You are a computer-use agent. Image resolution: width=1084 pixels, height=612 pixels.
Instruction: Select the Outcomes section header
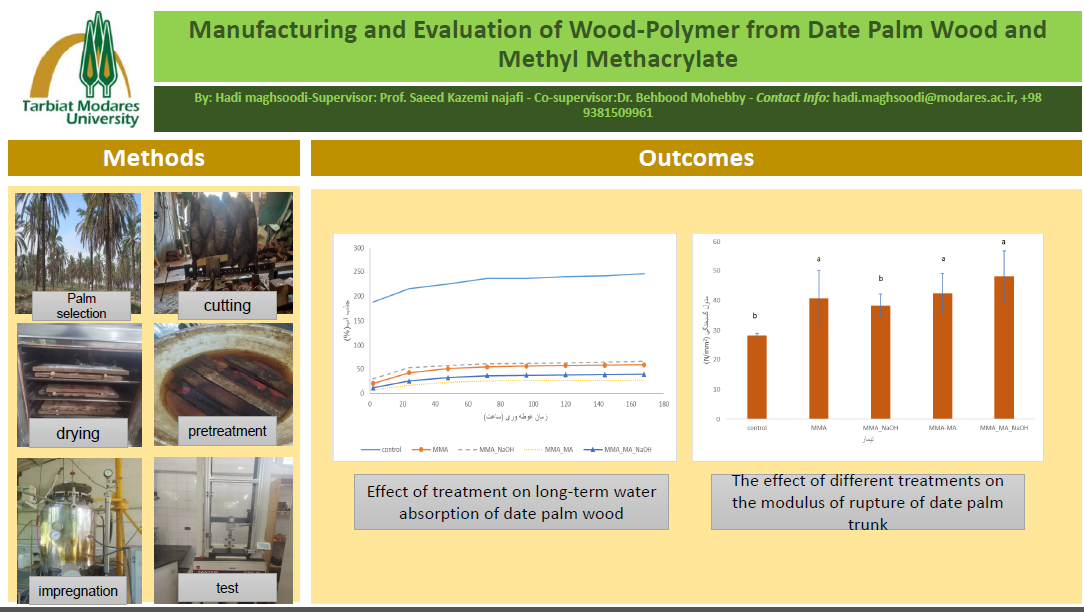696,158
